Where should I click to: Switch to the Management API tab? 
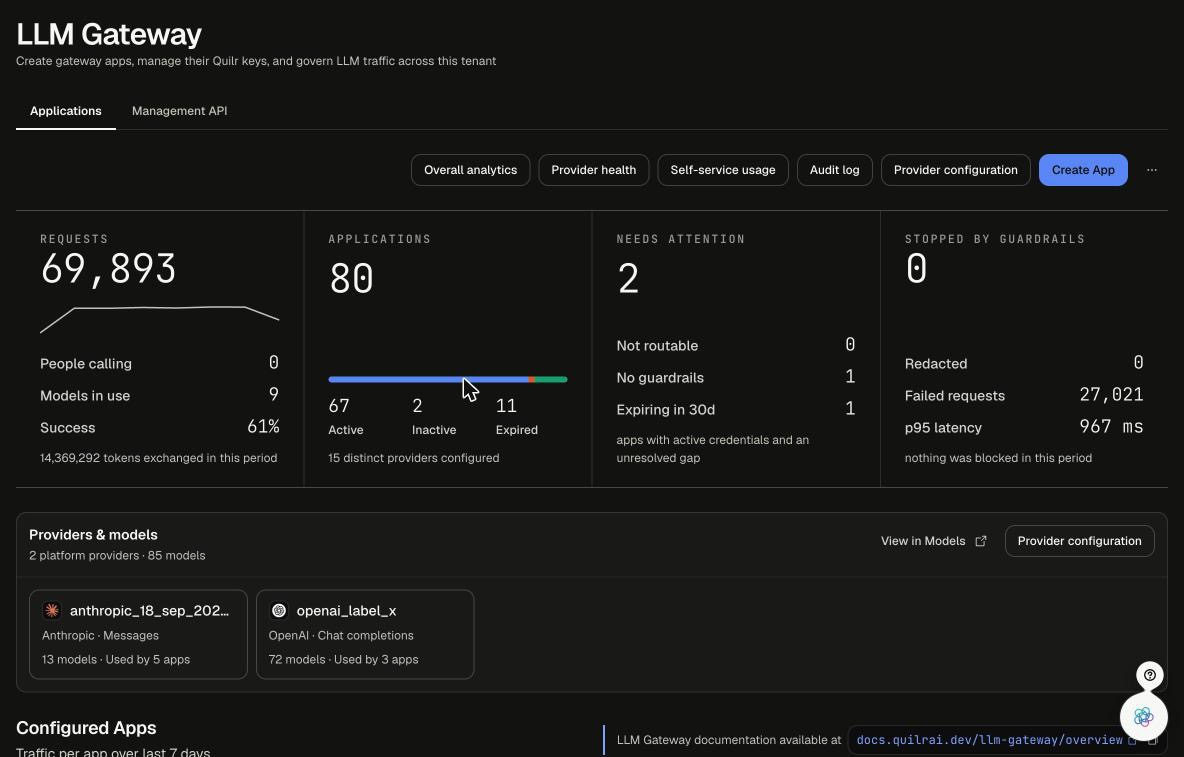coord(179,111)
